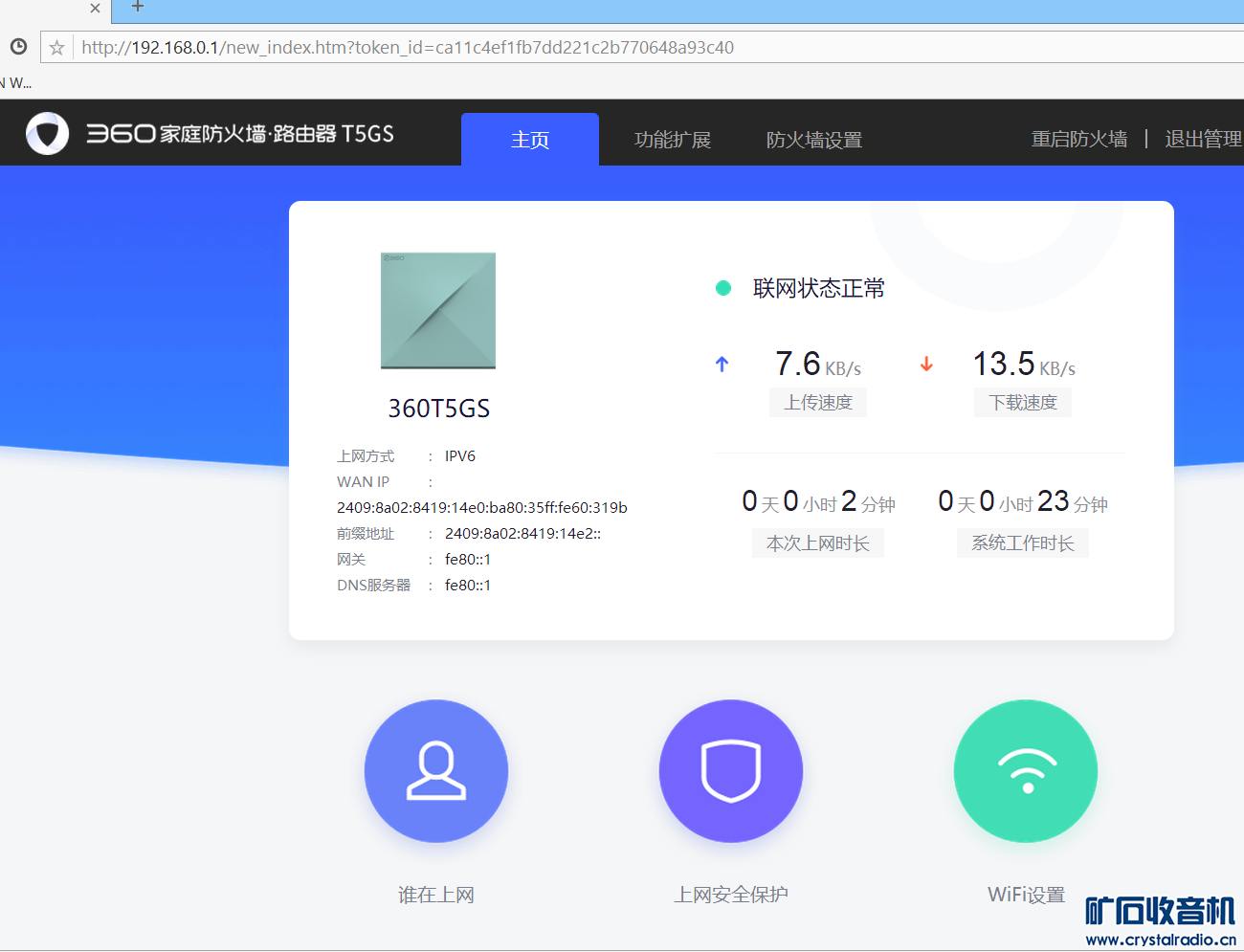Click the upload speed arrow icon
Screen dimensions: 1244x952
pos(722,364)
